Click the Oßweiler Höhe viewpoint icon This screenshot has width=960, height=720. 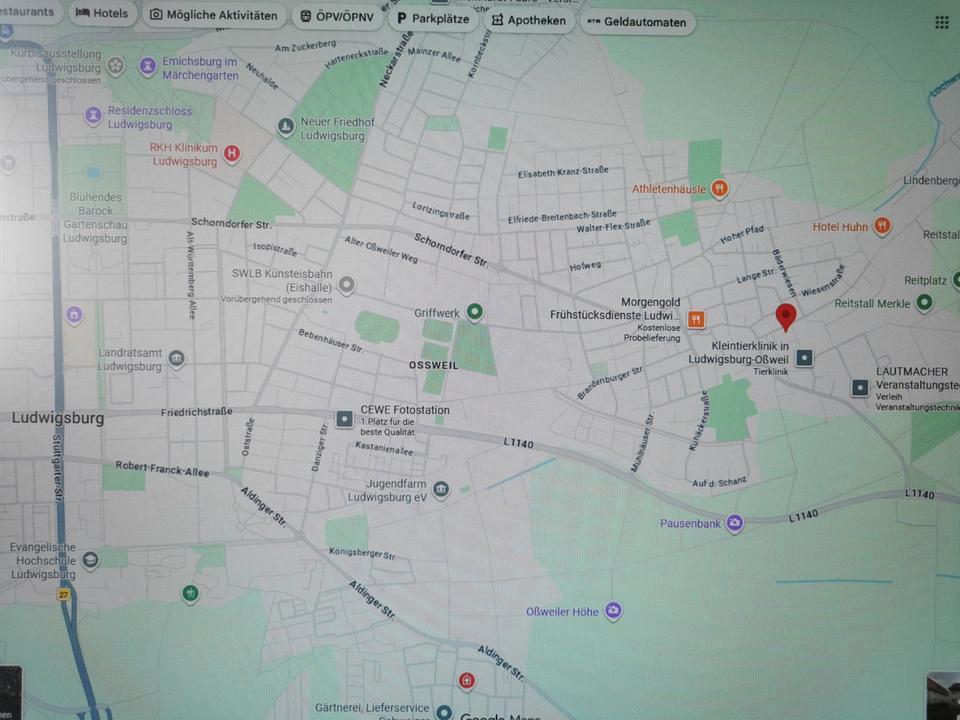click(x=613, y=610)
